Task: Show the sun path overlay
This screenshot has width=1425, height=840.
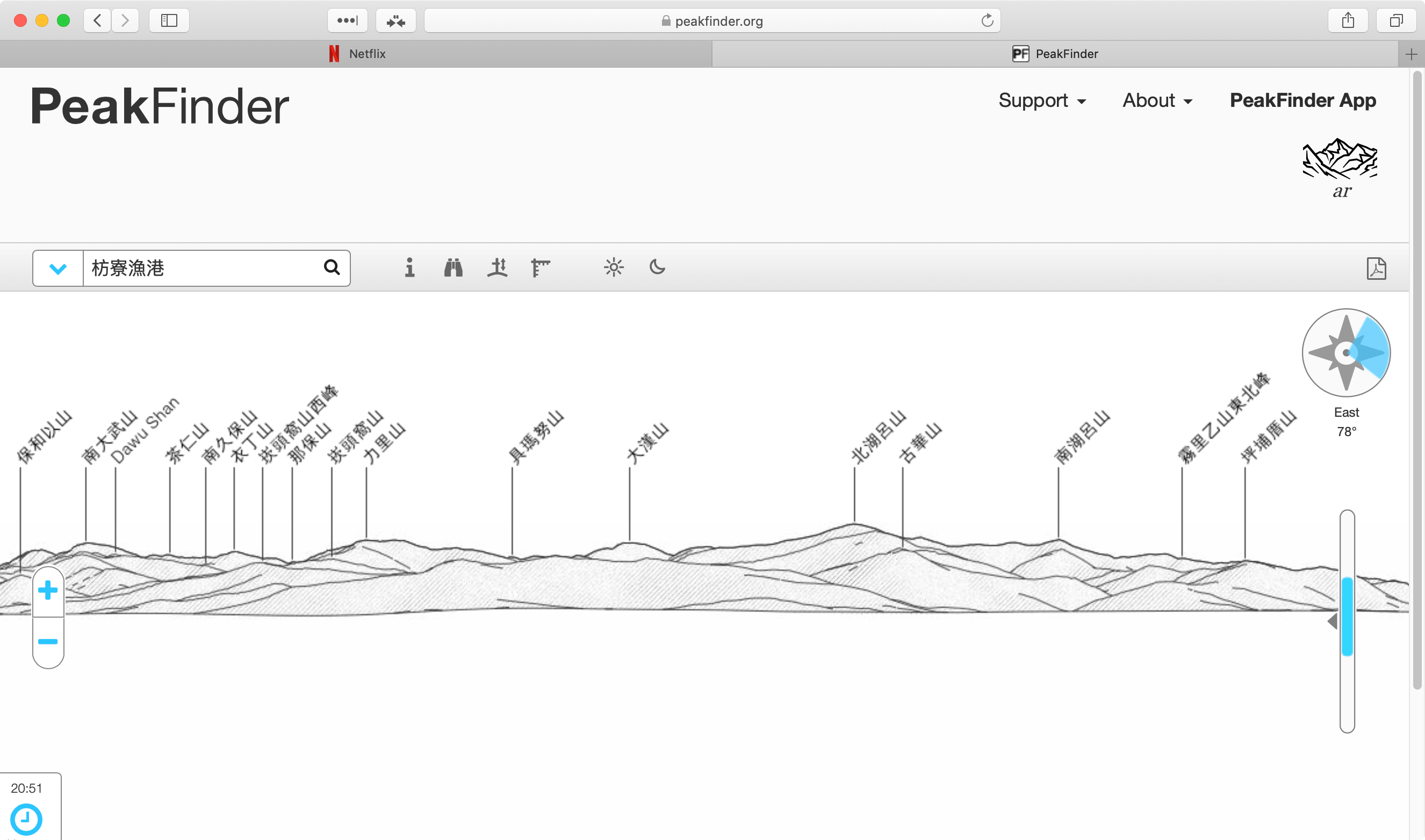Action: [x=613, y=267]
